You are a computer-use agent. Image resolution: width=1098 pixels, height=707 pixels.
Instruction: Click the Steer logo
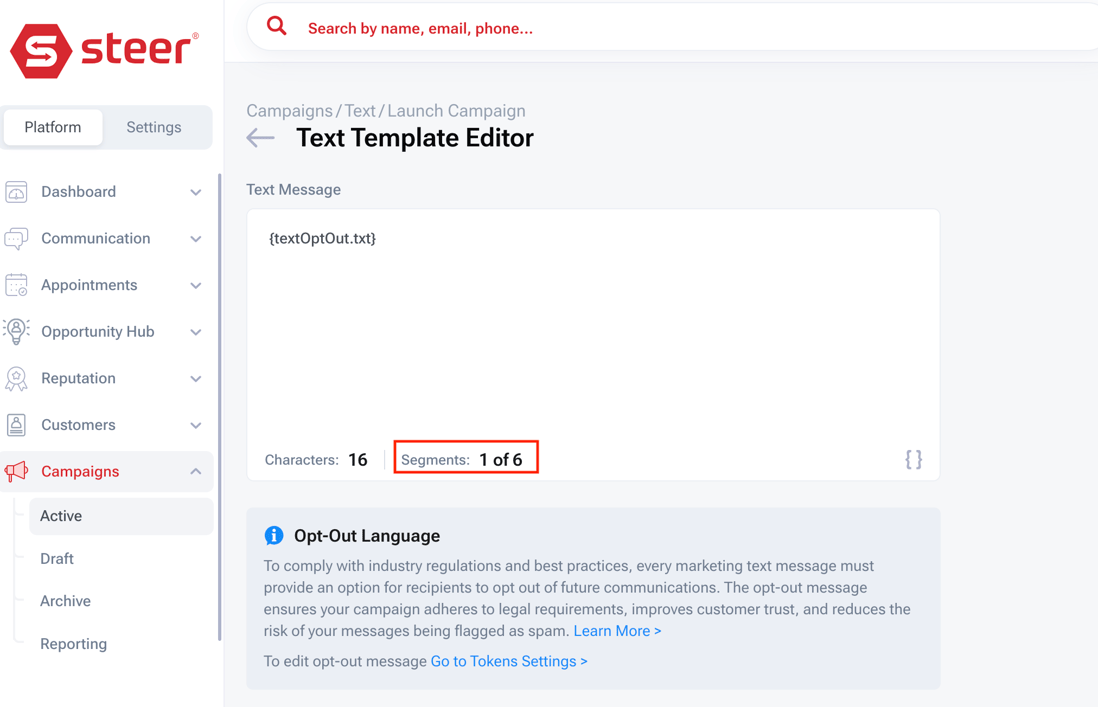[x=104, y=50]
